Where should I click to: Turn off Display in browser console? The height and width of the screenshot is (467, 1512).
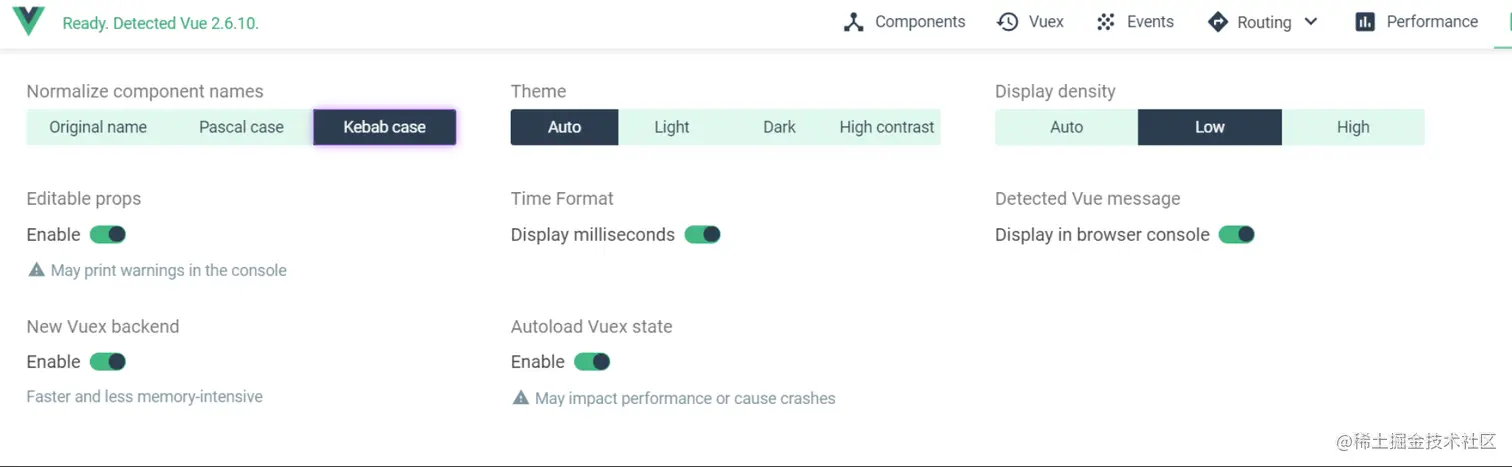(1236, 235)
